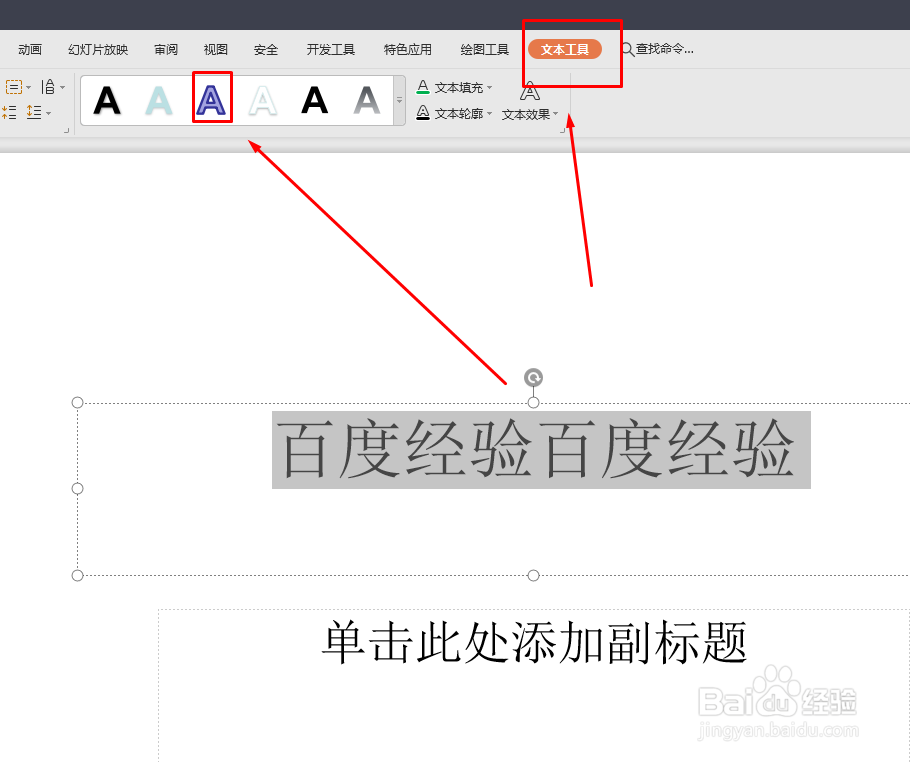
Task: Switch to the 幻灯片放映 tab
Action: point(98,50)
